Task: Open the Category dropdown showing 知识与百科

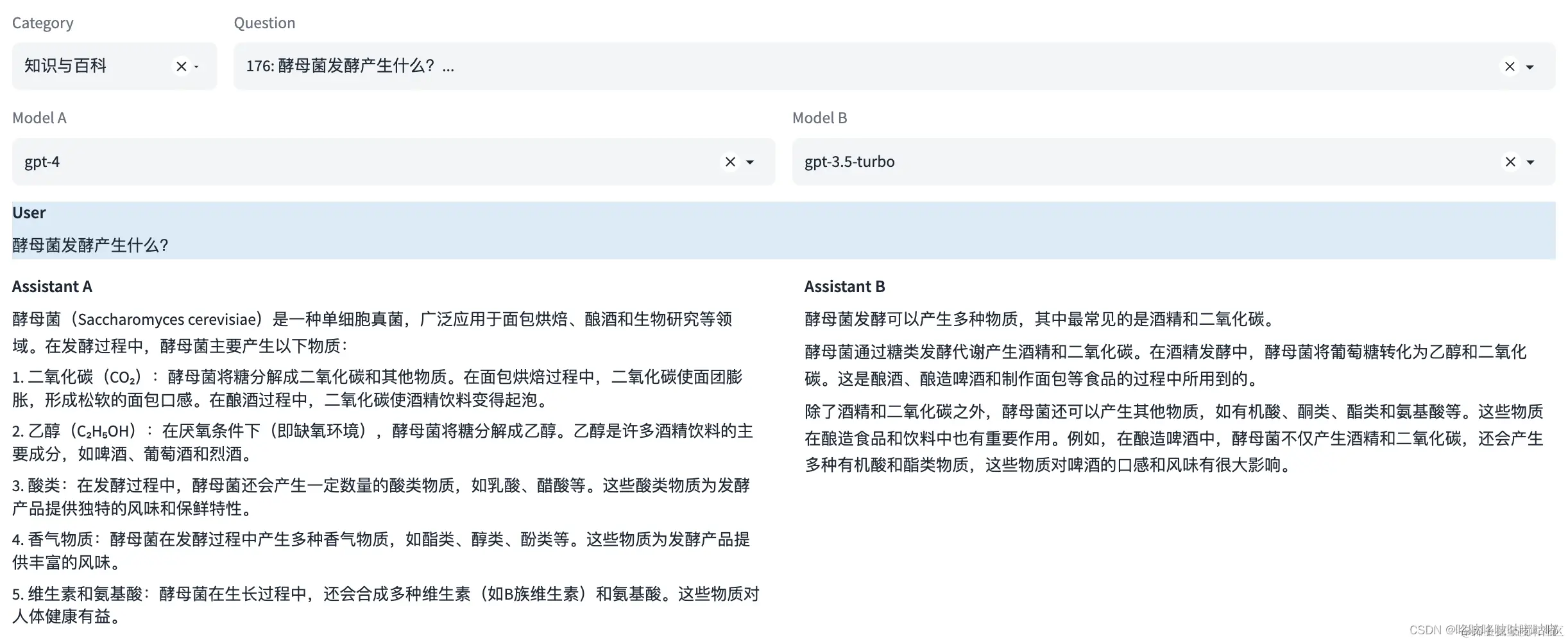Action: (96, 66)
